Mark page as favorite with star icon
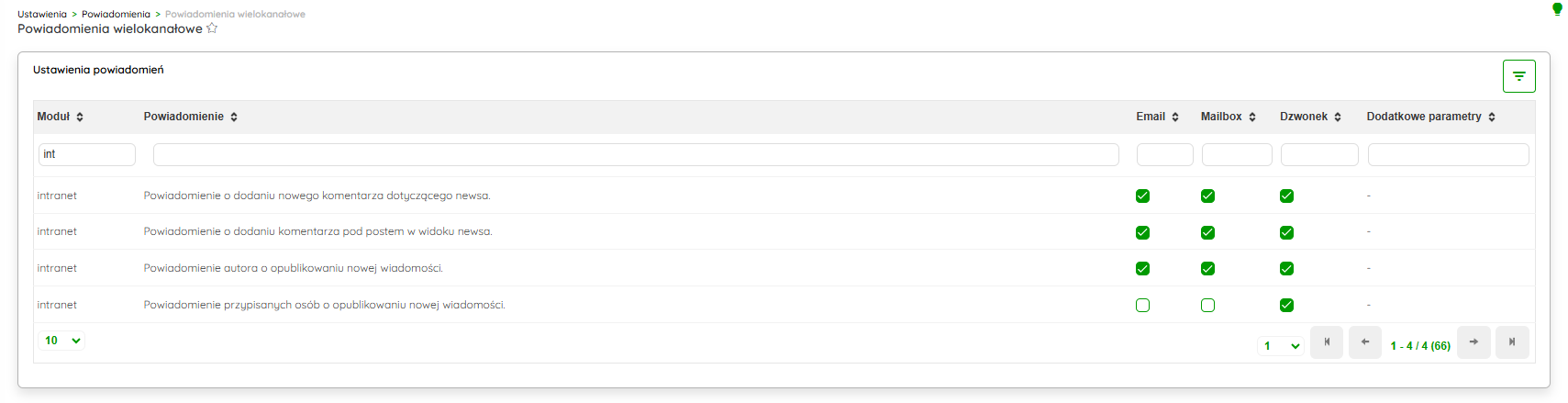Viewport: 1568px width, 403px height. point(212,28)
